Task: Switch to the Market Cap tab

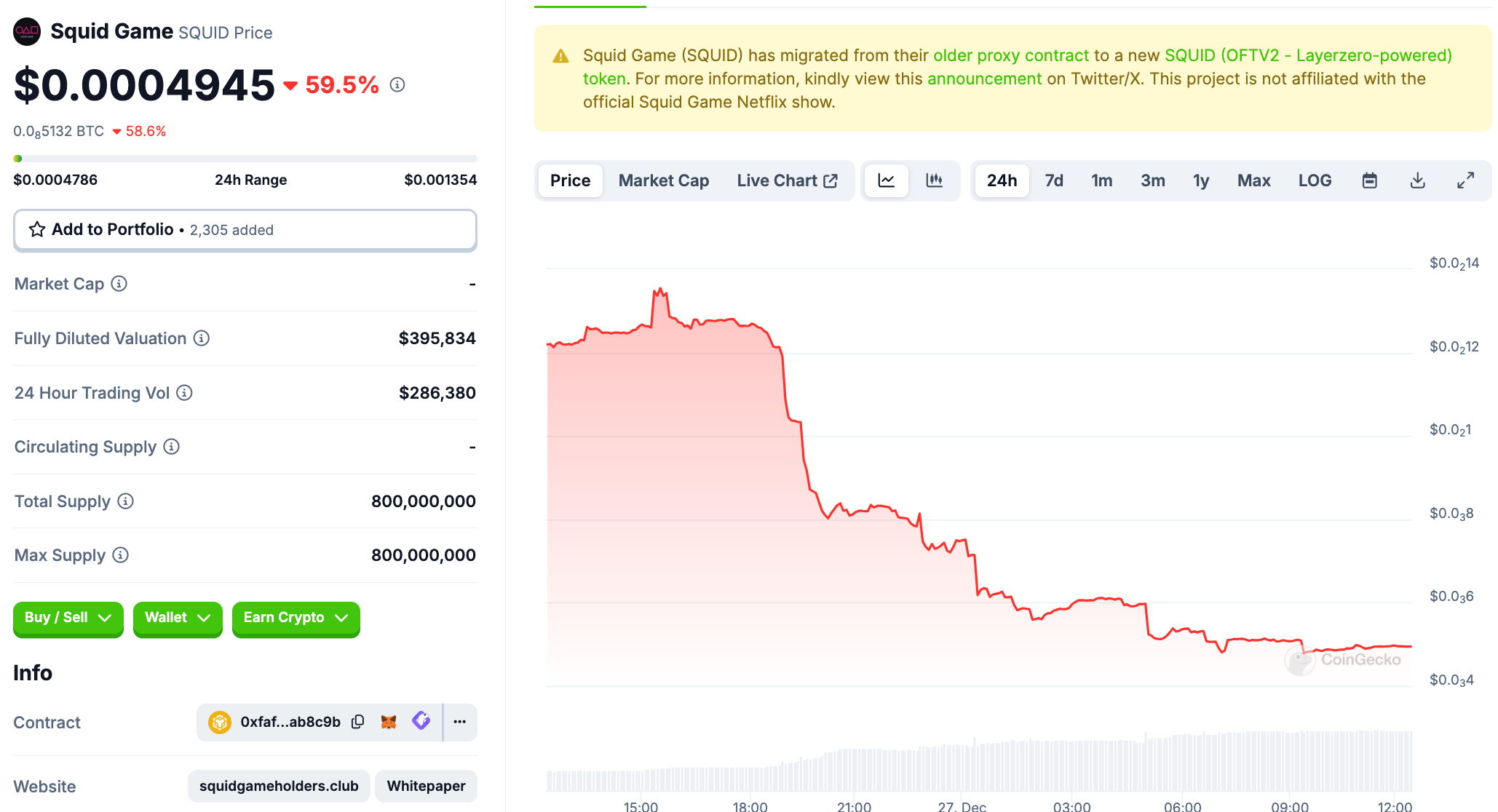Action: [x=663, y=180]
